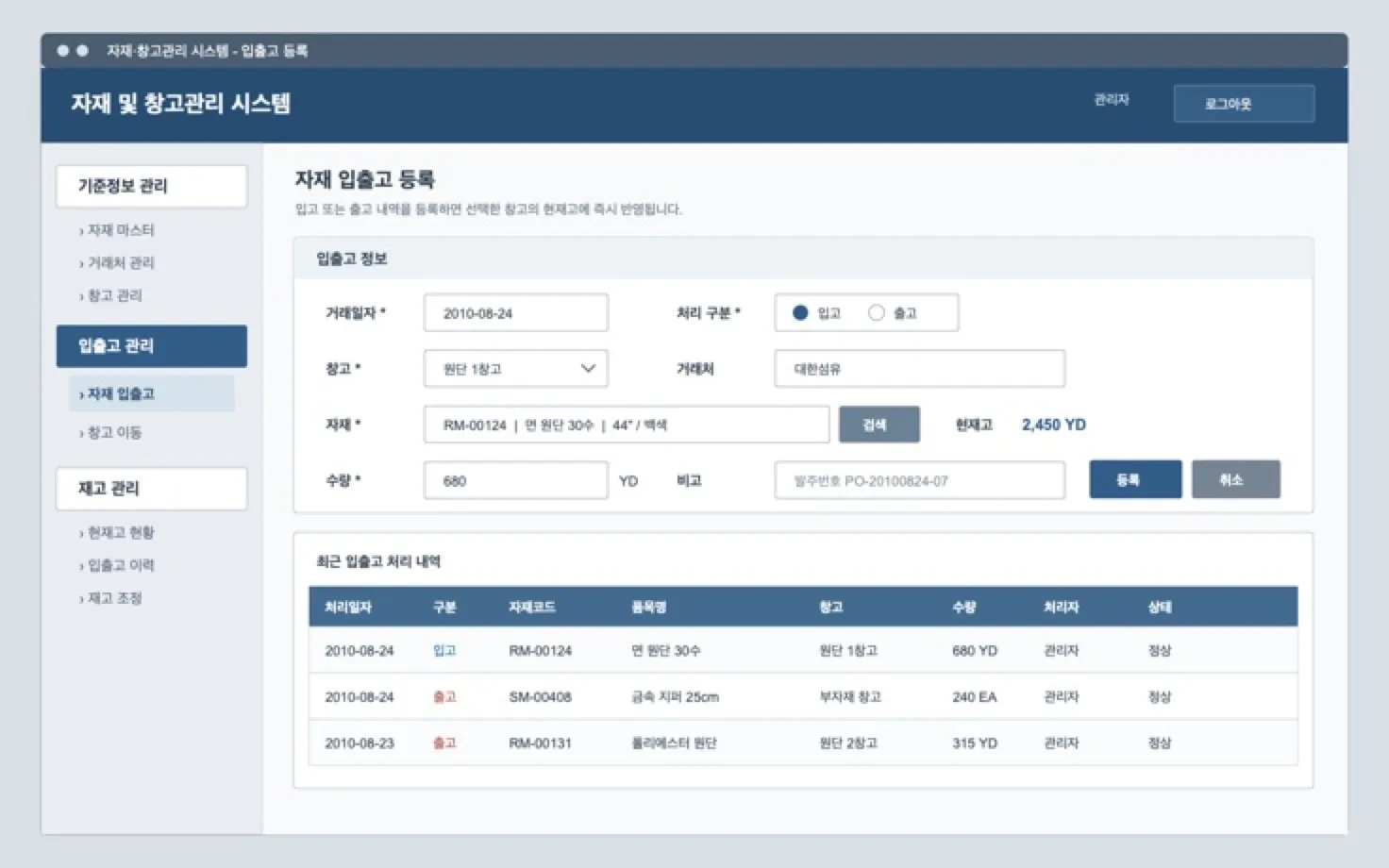Click the RM-00124 cell in the table
This screenshot has height=868, width=1389.
pos(541,651)
